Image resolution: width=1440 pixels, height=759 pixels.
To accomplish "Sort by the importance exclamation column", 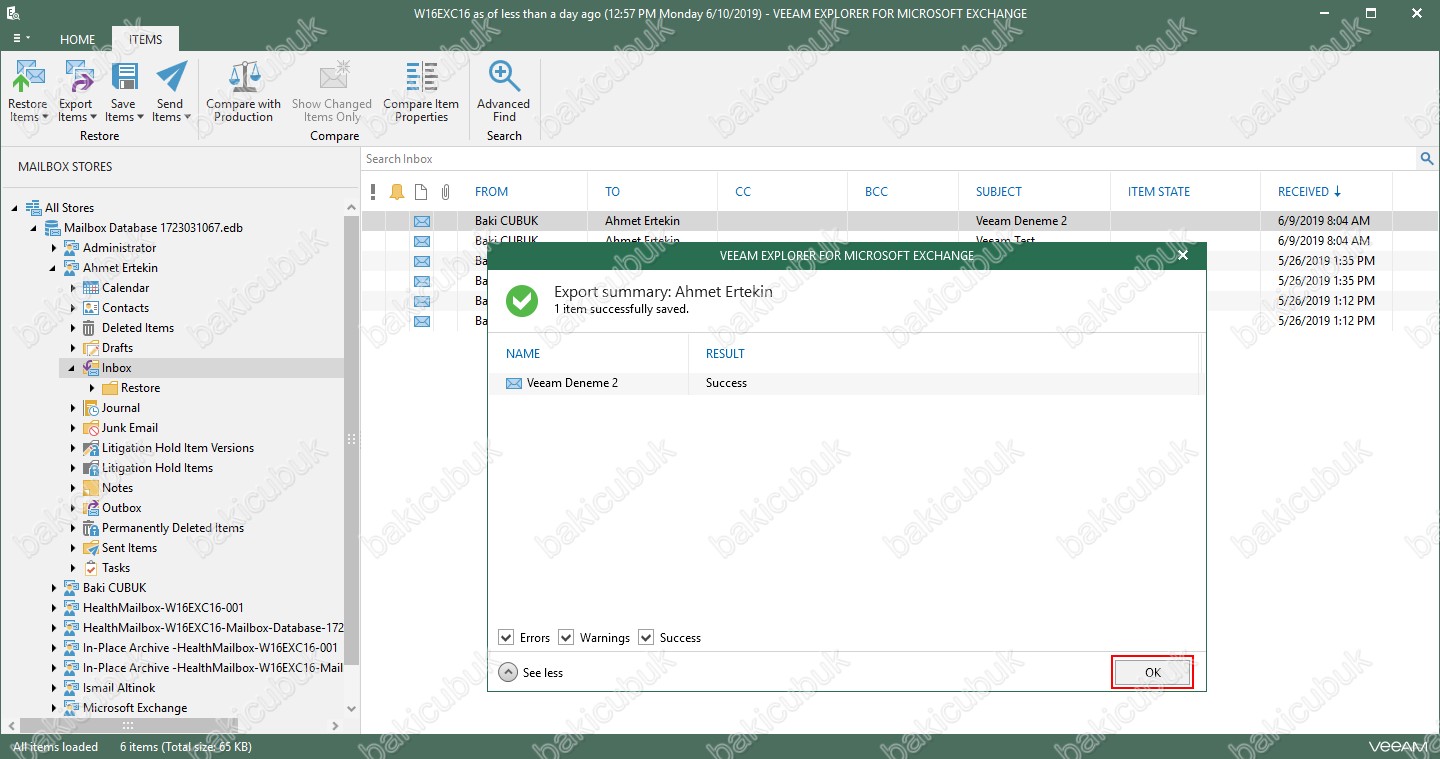I will pyautogui.click(x=373, y=192).
